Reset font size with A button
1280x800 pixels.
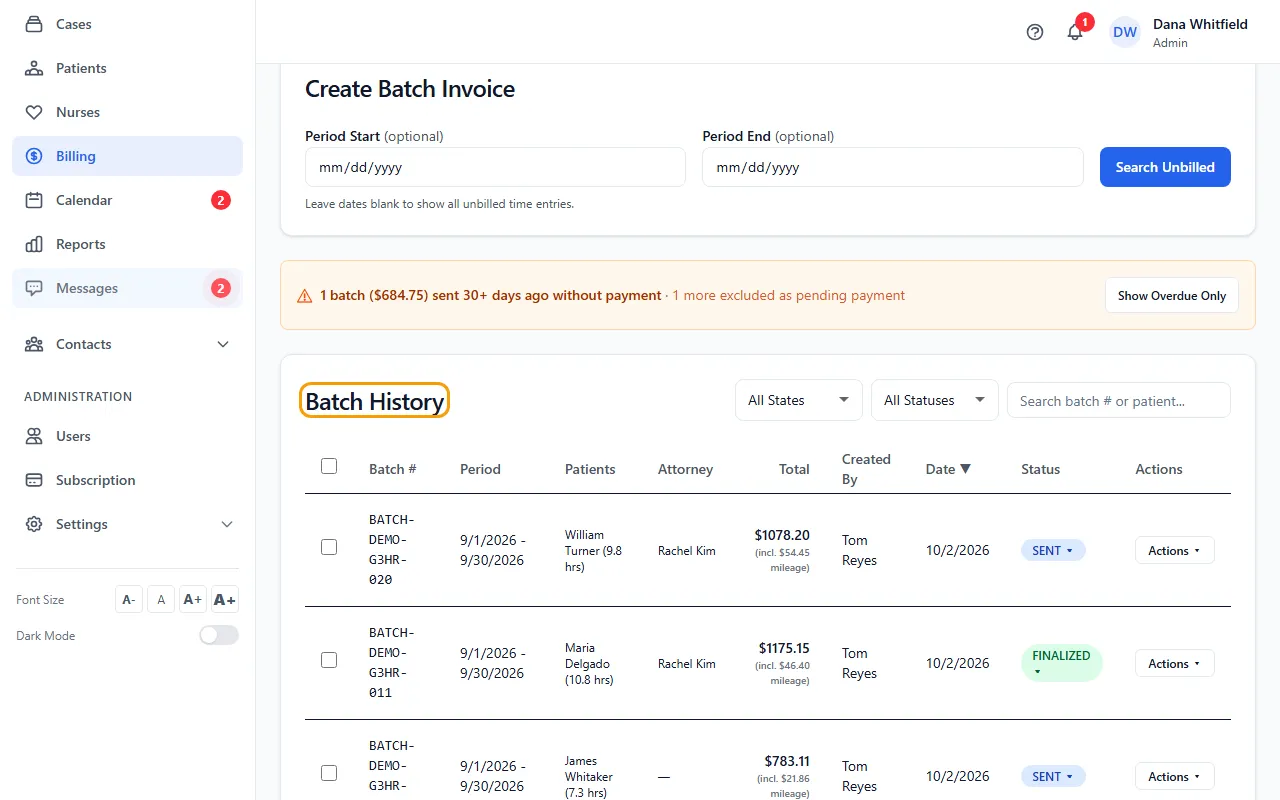pyautogui.click(x=161, y=600)
